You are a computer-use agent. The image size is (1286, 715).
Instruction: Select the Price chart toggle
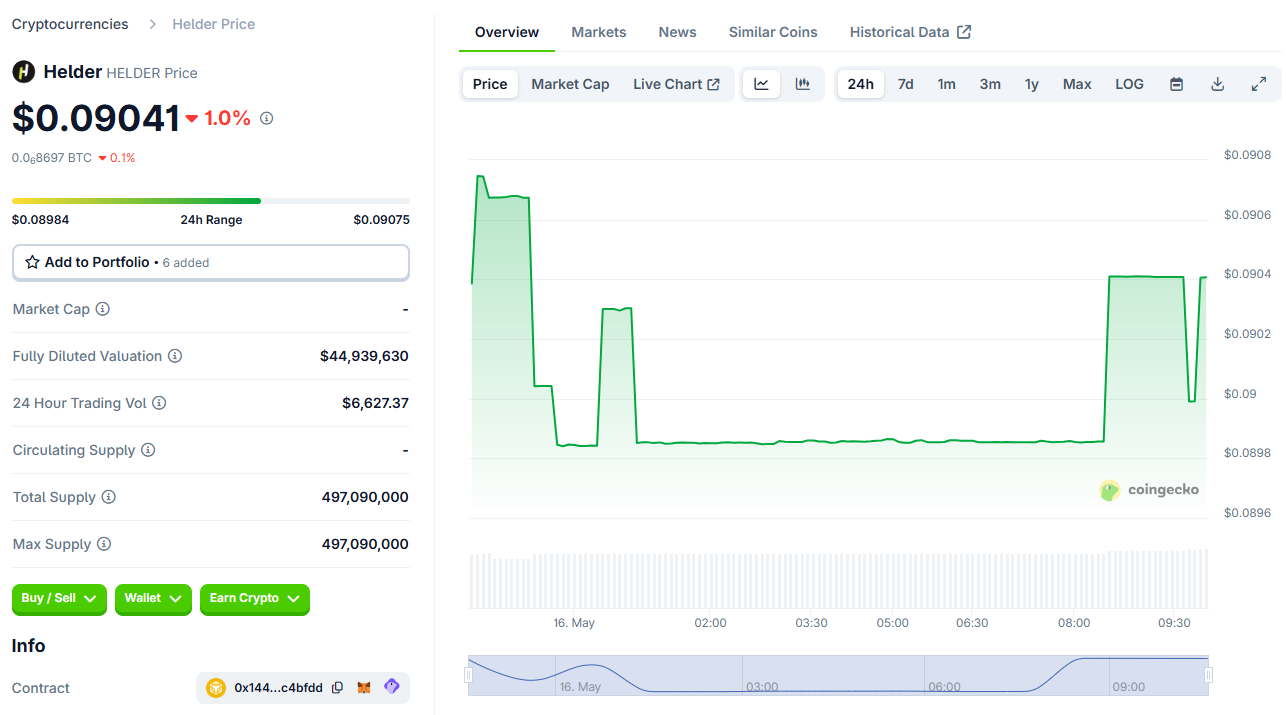(x=490, y=84)
